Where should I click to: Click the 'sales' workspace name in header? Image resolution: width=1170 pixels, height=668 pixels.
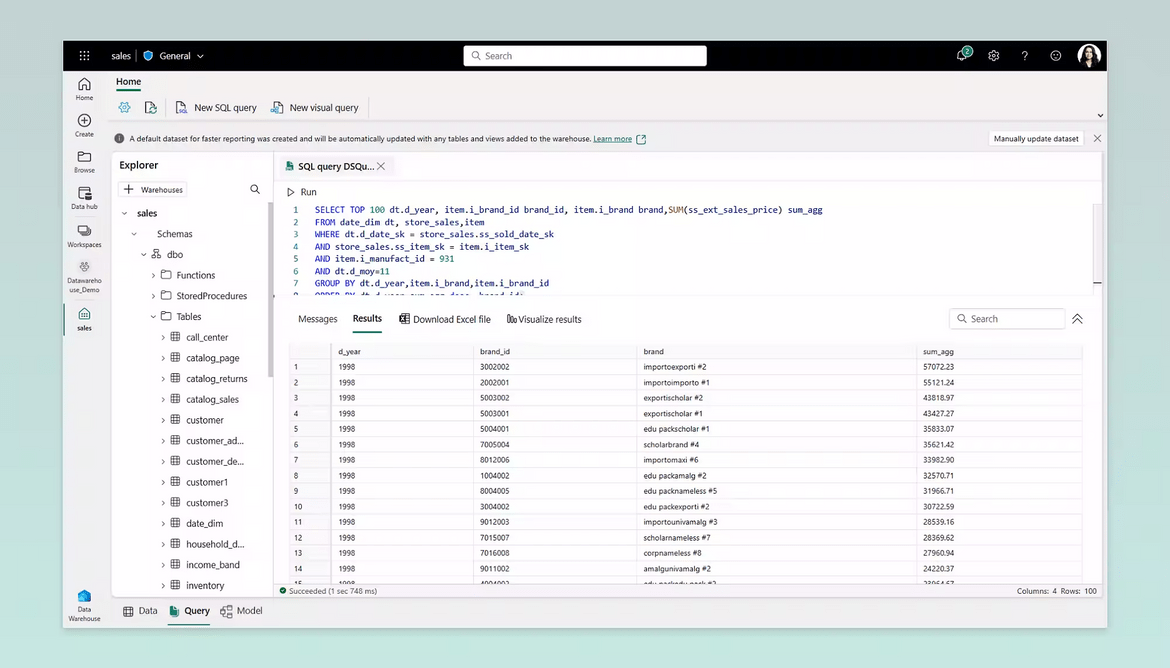pos(121,56)
